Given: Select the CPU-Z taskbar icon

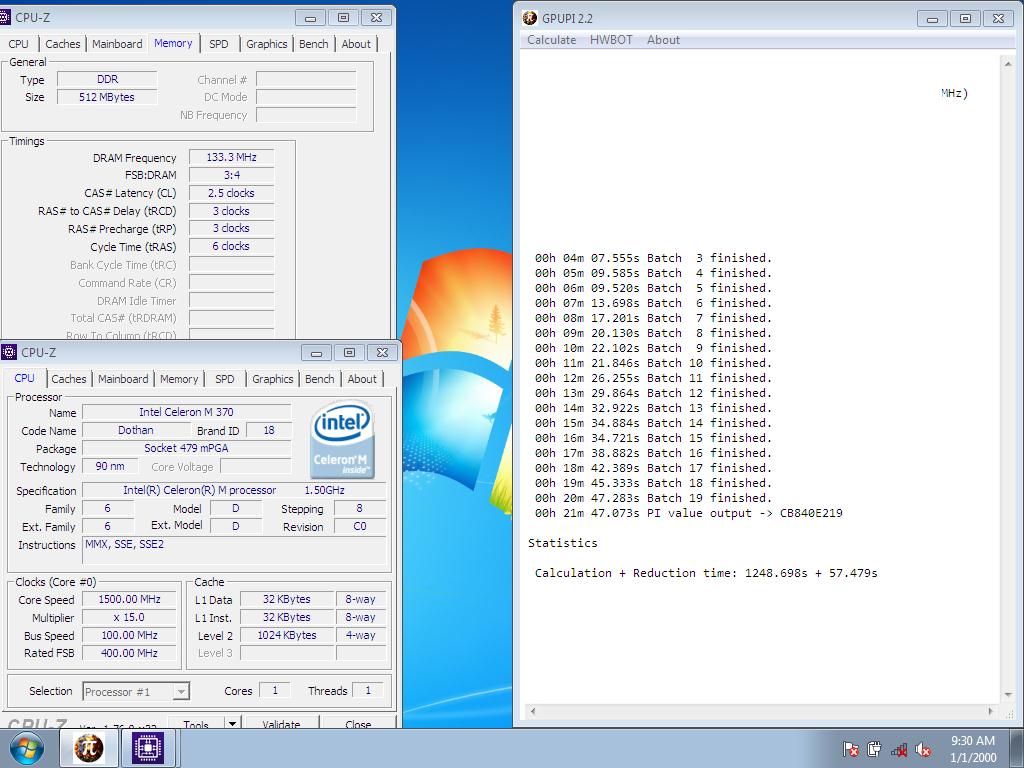Looking at the screenshot, I should tap(148, 748).
